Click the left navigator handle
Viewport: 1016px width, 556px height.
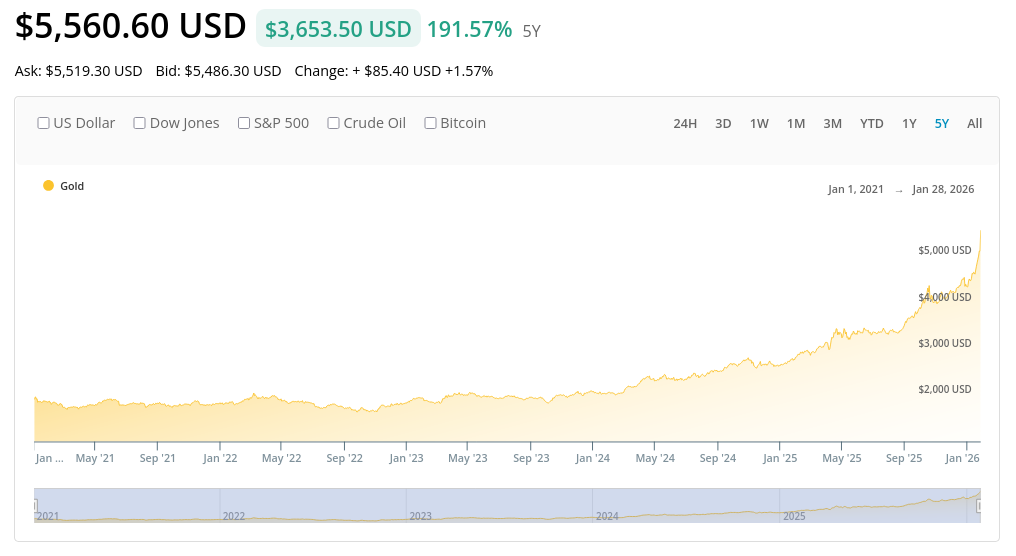(35, 506)
